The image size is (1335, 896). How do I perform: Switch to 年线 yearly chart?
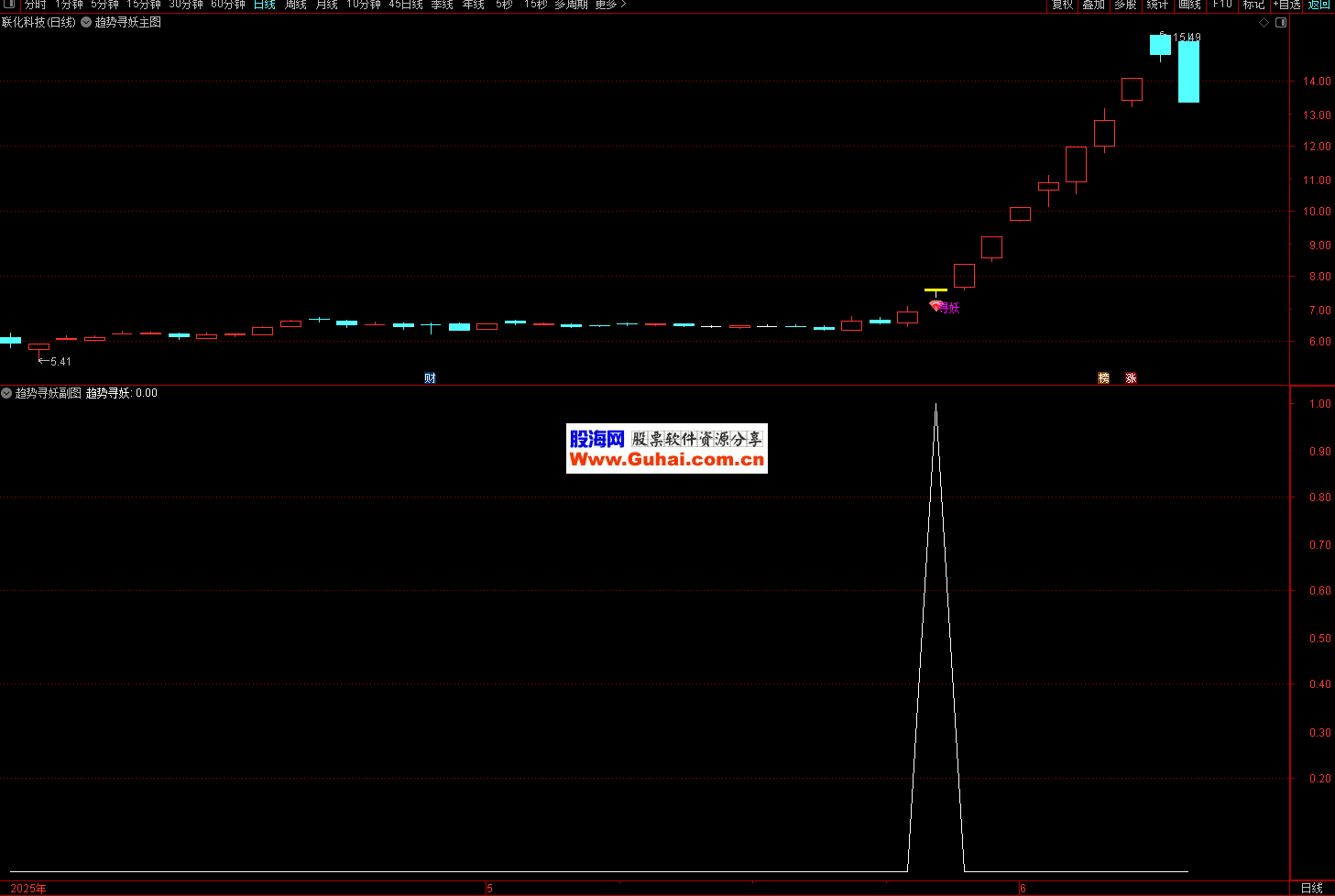tap(473, 5)
